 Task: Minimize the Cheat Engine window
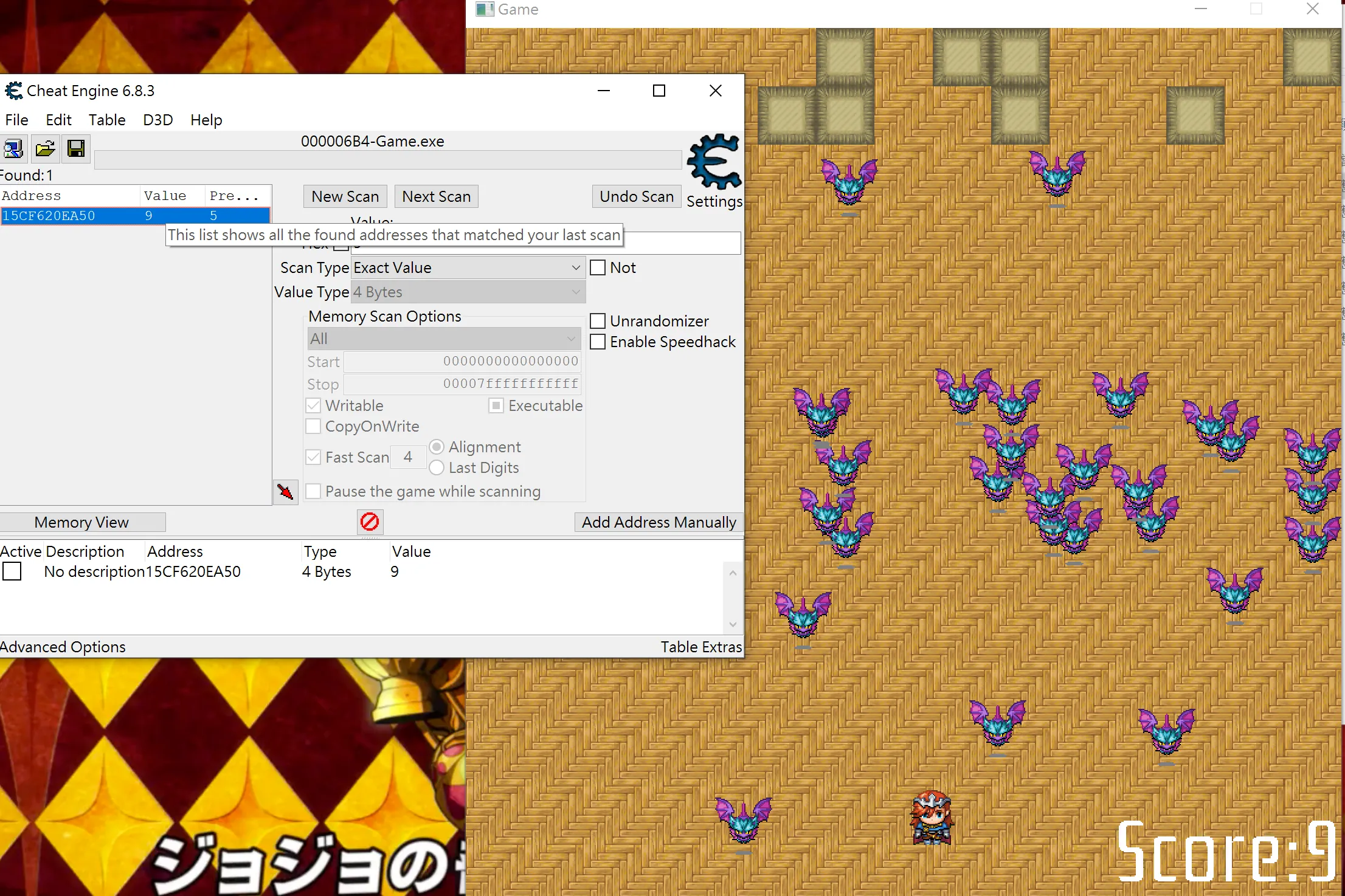[603, 91]
